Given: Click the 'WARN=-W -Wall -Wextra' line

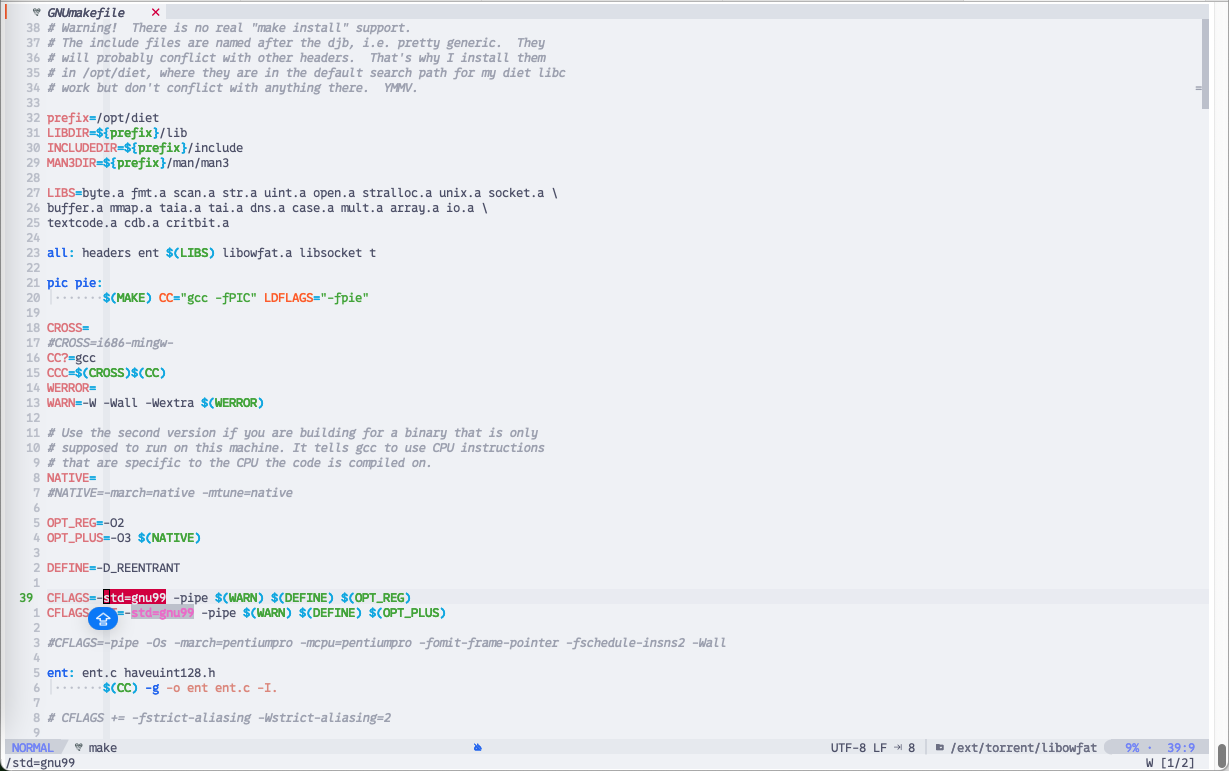Looking at the screenshot, I should (155, 403).
